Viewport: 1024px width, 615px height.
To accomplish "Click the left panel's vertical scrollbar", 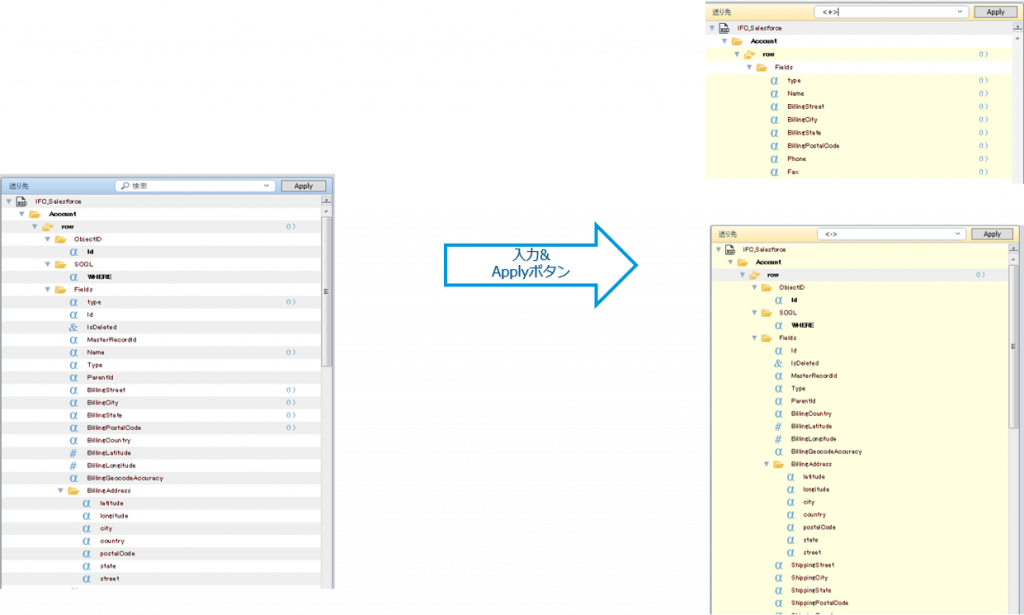I will [326, 300].
